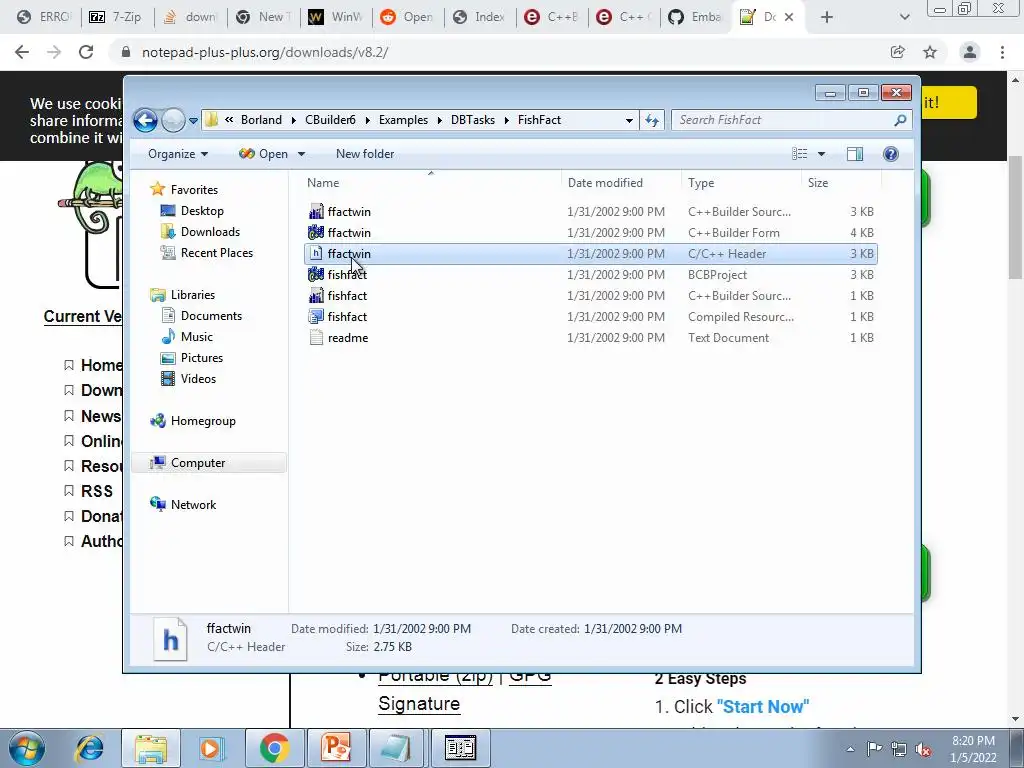This screenshot has width=1024, height=768.
Task: Select the fishfact Compiled Resource file icon
Action: tap(316, 317)
